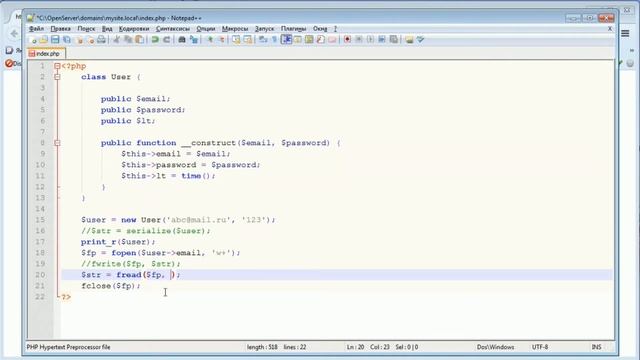This screenshot has width=640, height=360.
Task: Toggle the highlighted indent guide button
Action: [x=287, y=40]
